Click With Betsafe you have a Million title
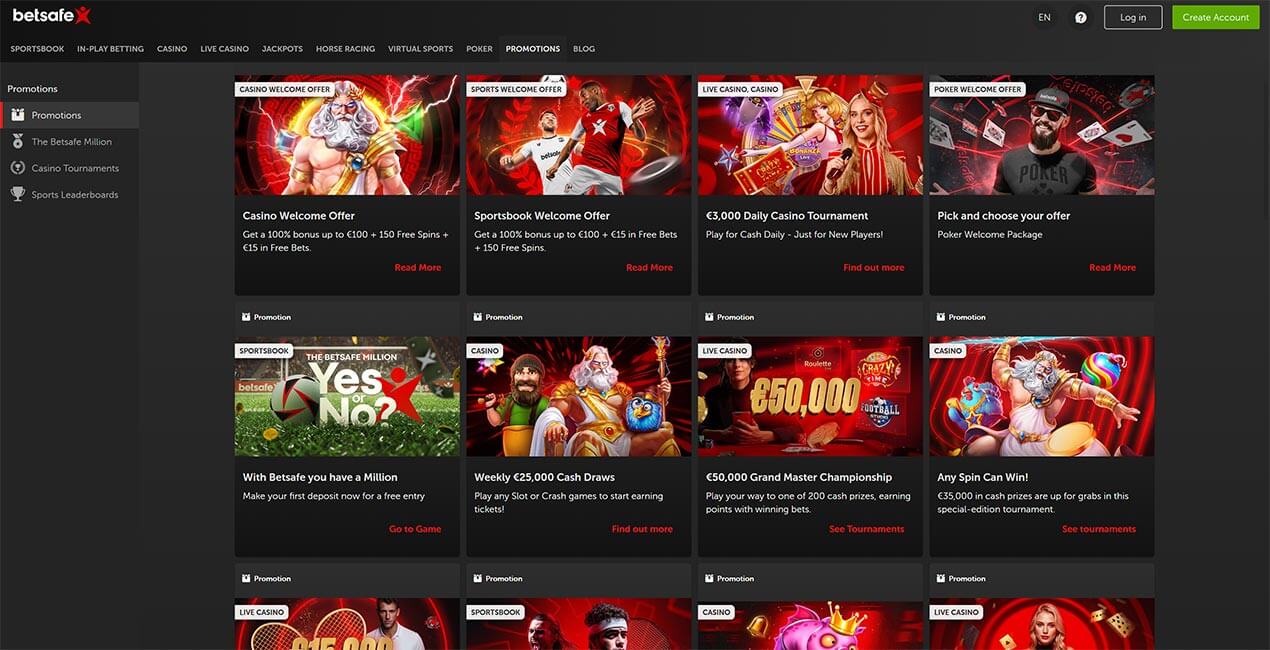 coord(320,477)
